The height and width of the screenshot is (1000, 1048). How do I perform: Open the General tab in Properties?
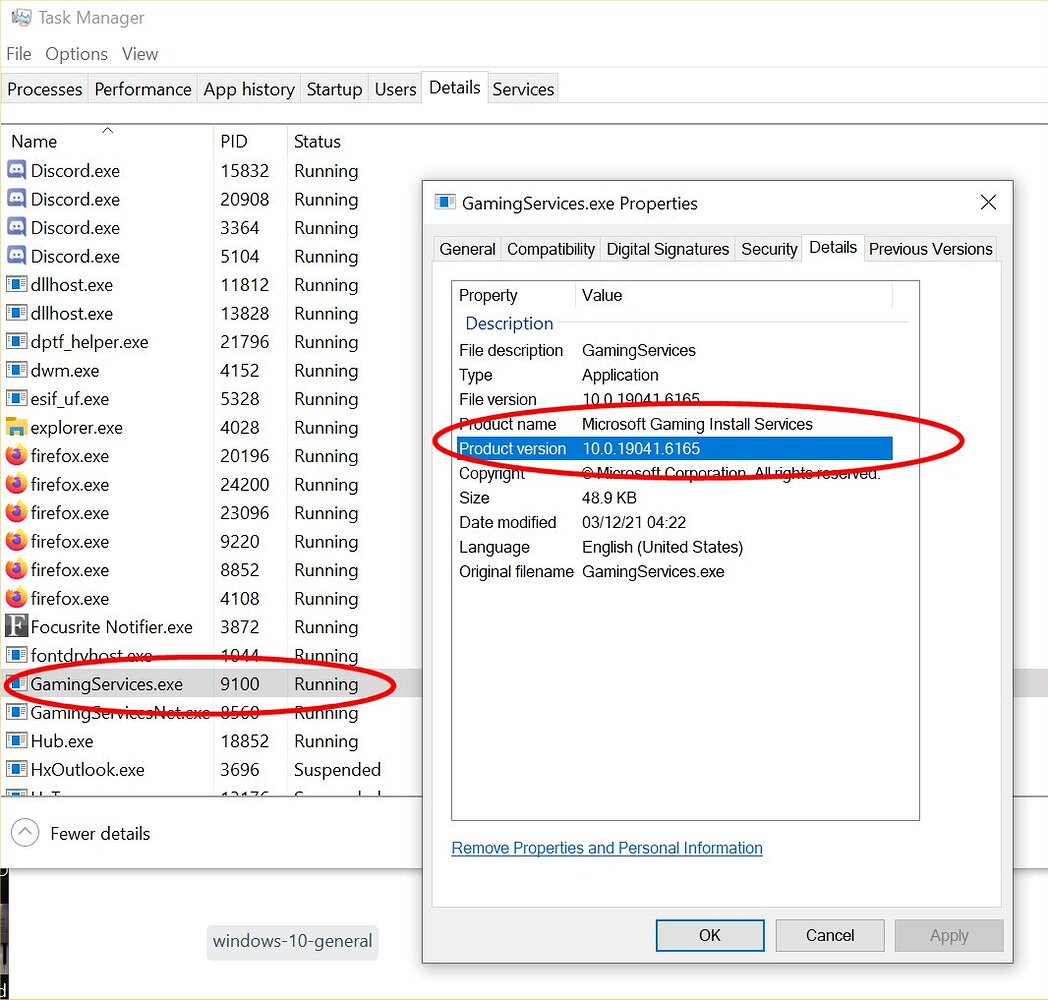coord(467,249)
